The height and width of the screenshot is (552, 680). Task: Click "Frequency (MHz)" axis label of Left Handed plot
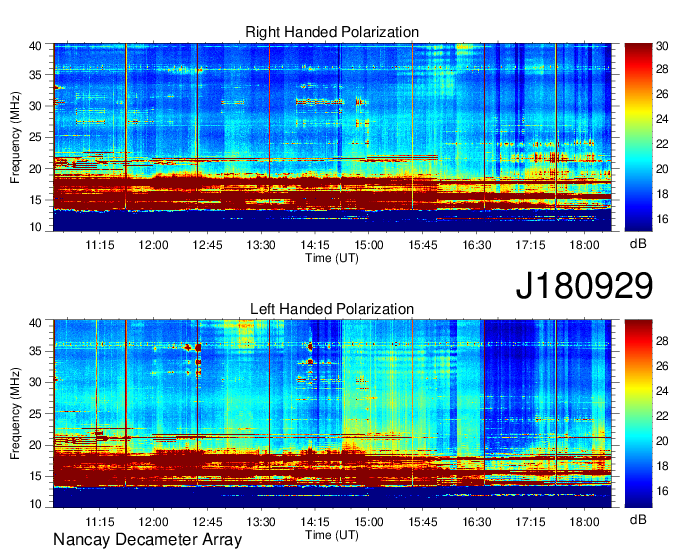click(15, 414)
